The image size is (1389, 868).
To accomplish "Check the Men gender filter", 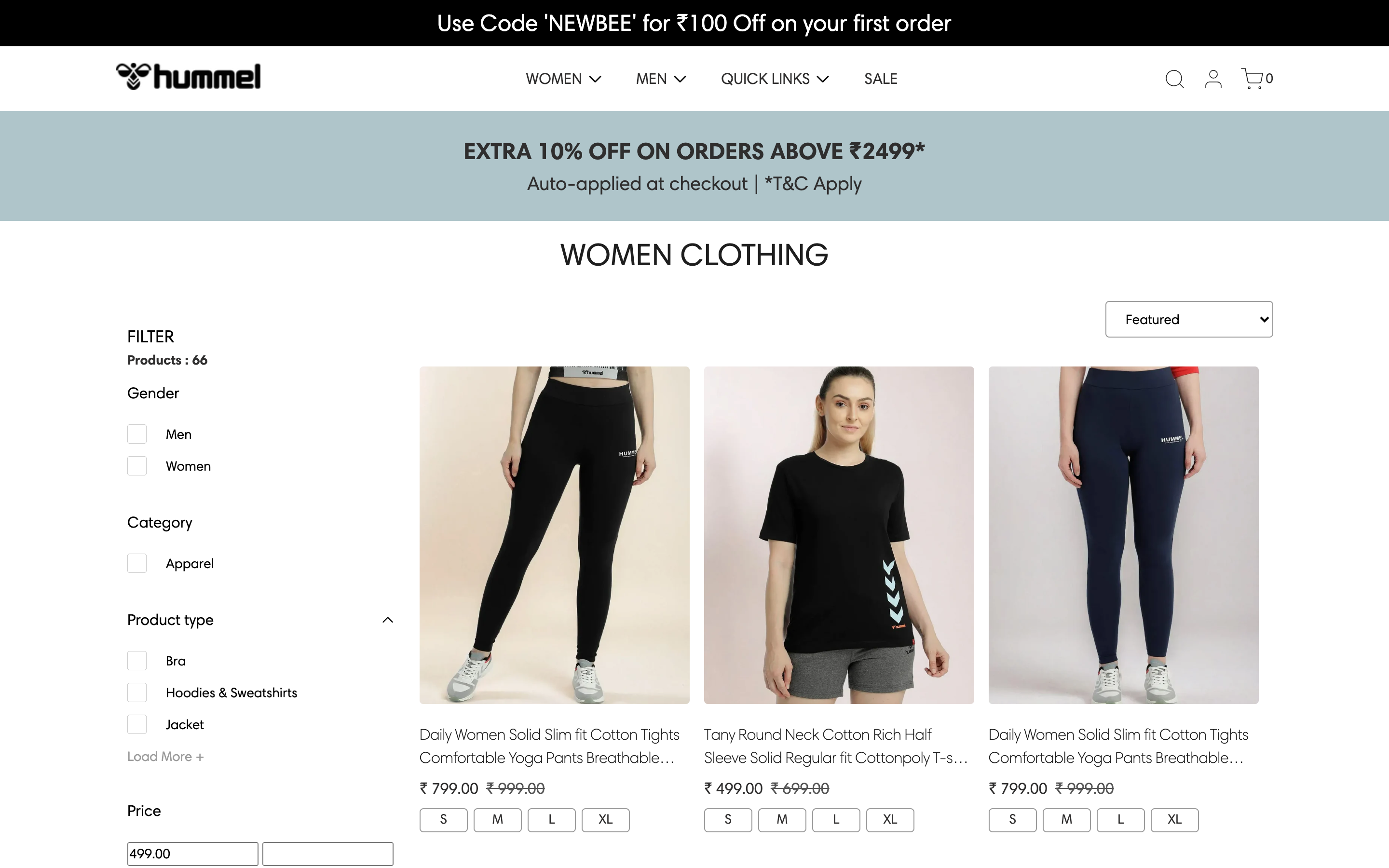I will pos(137,434).
